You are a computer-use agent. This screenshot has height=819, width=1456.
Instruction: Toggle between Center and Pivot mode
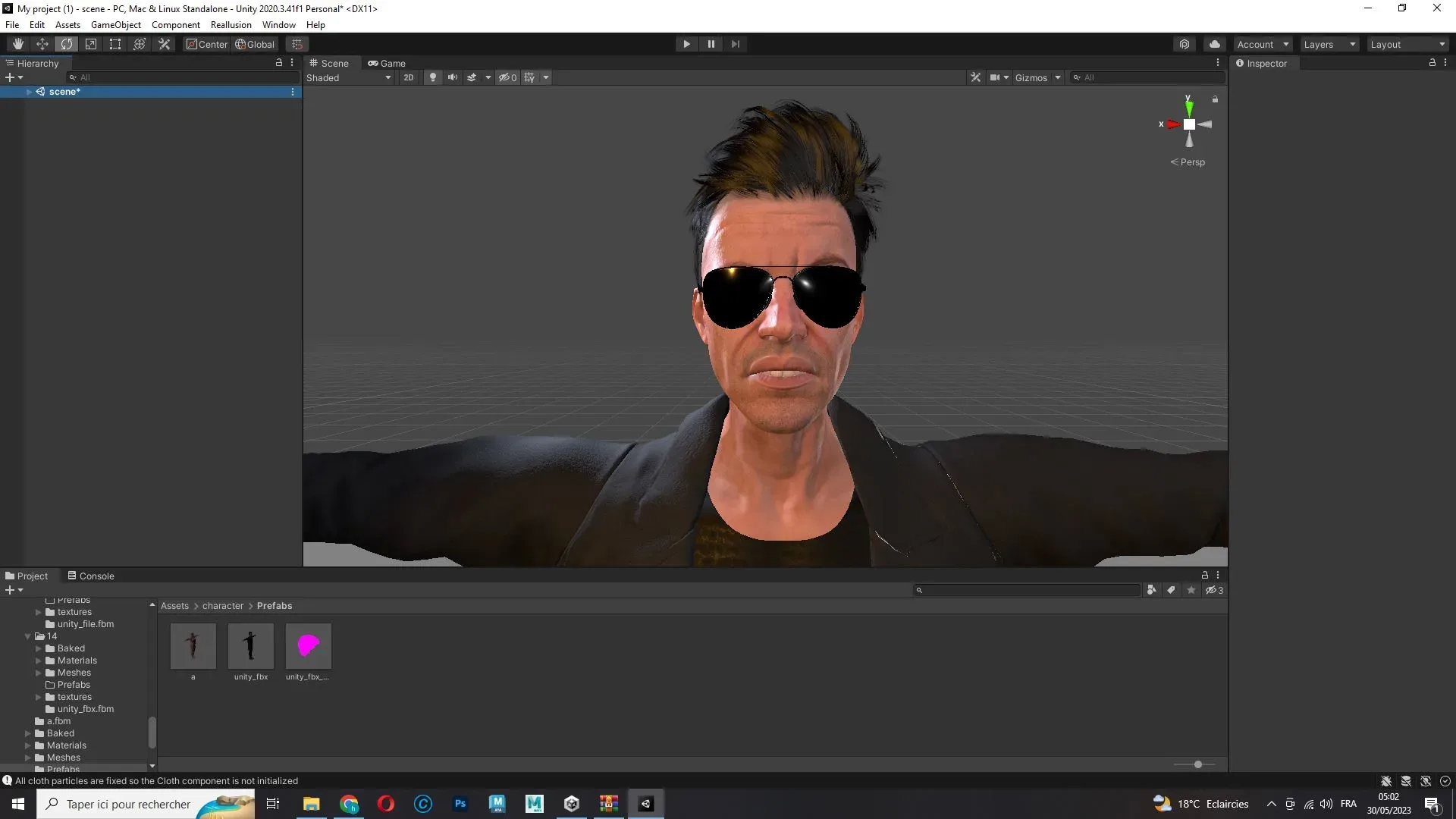pos(206,44)
